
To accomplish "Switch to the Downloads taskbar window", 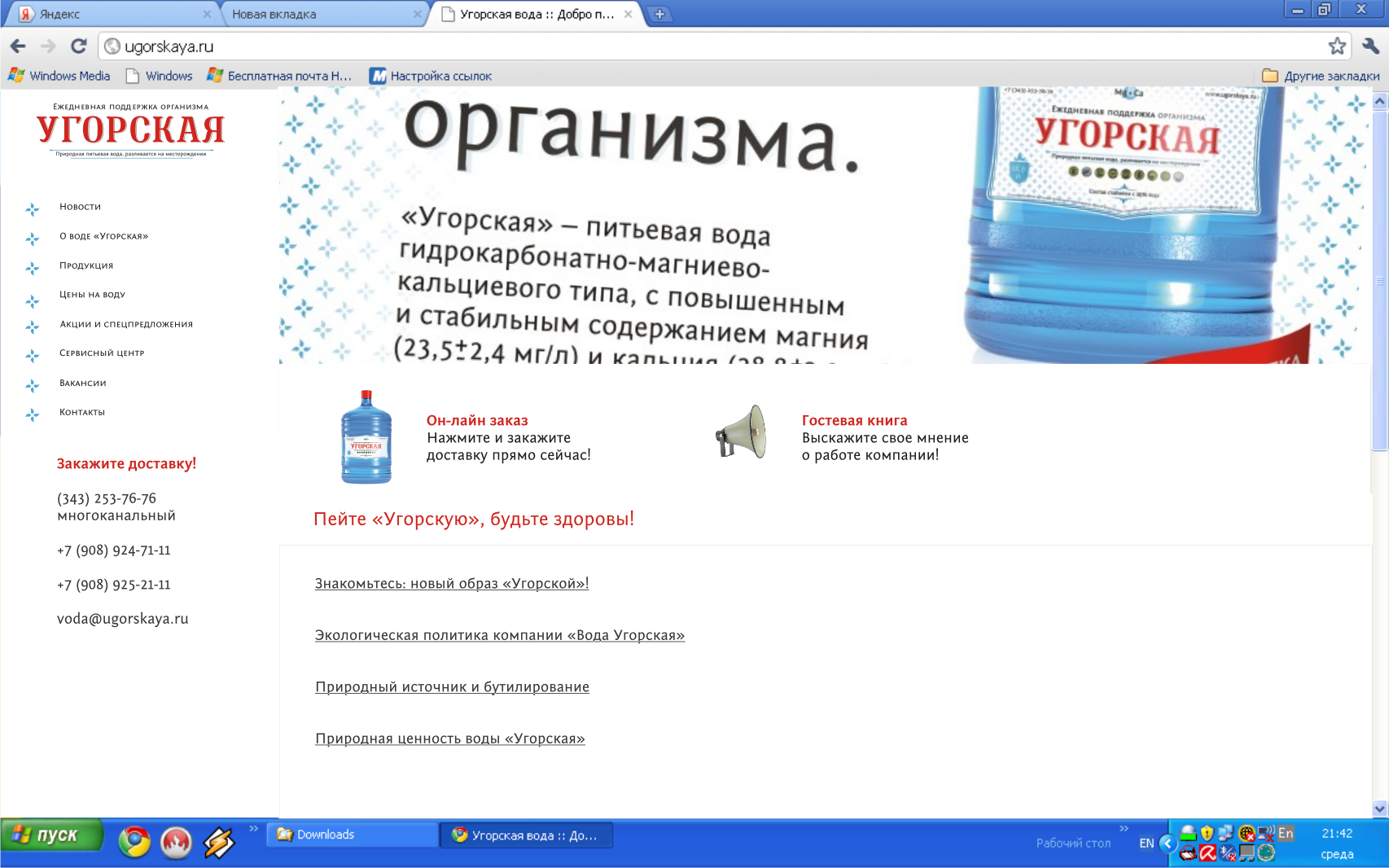I will click(x=352, y=835).
